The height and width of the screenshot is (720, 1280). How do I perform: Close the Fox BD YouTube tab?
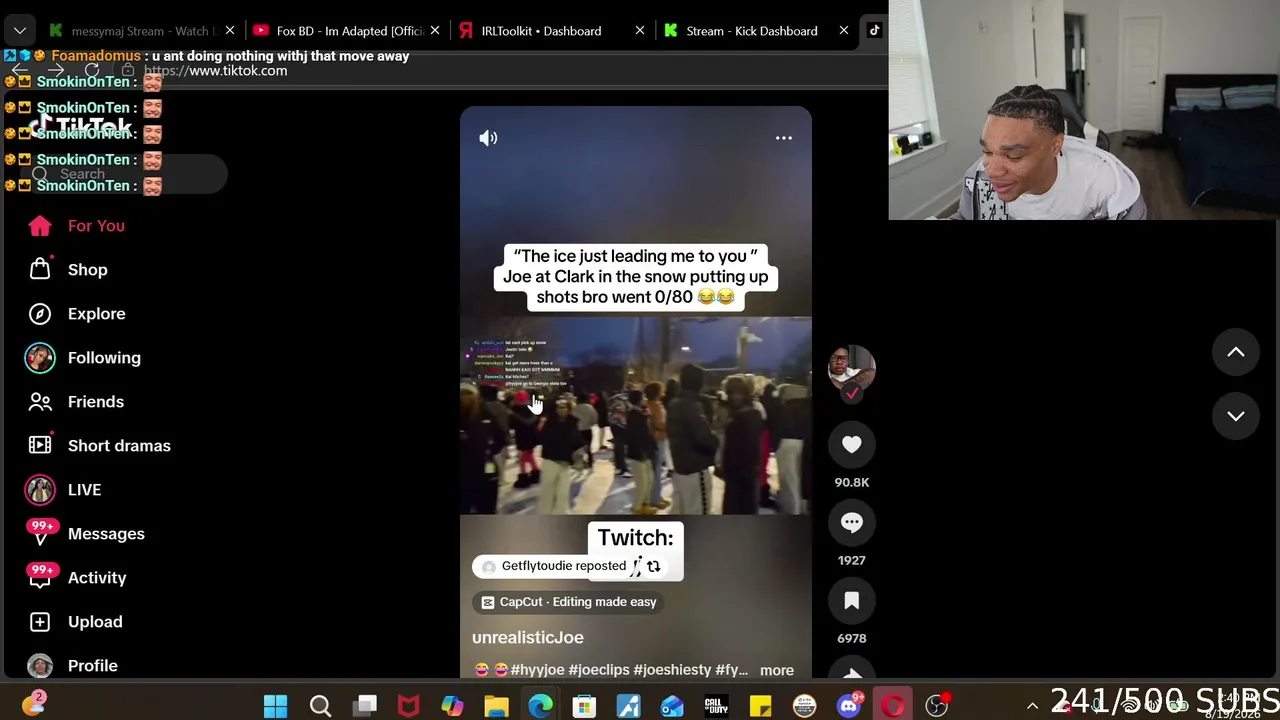435,31
